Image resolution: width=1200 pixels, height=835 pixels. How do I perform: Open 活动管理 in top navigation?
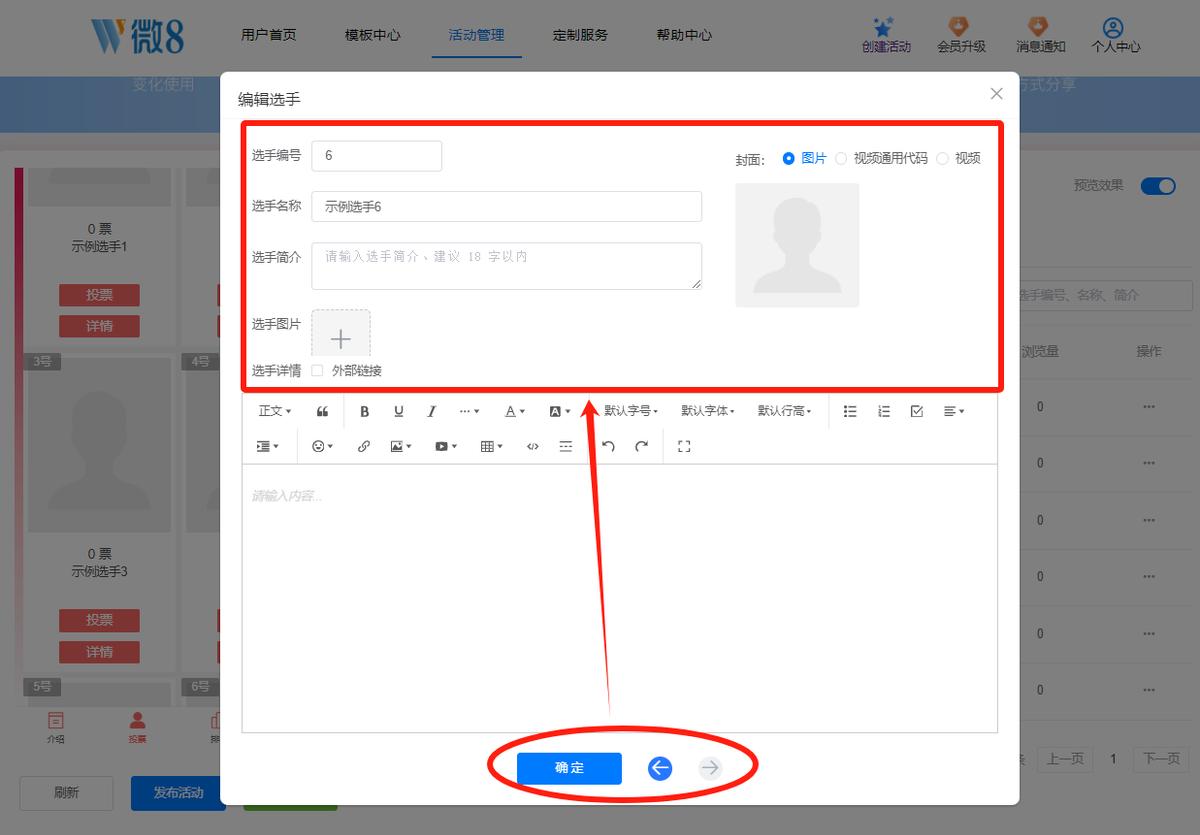coord(477,34)
